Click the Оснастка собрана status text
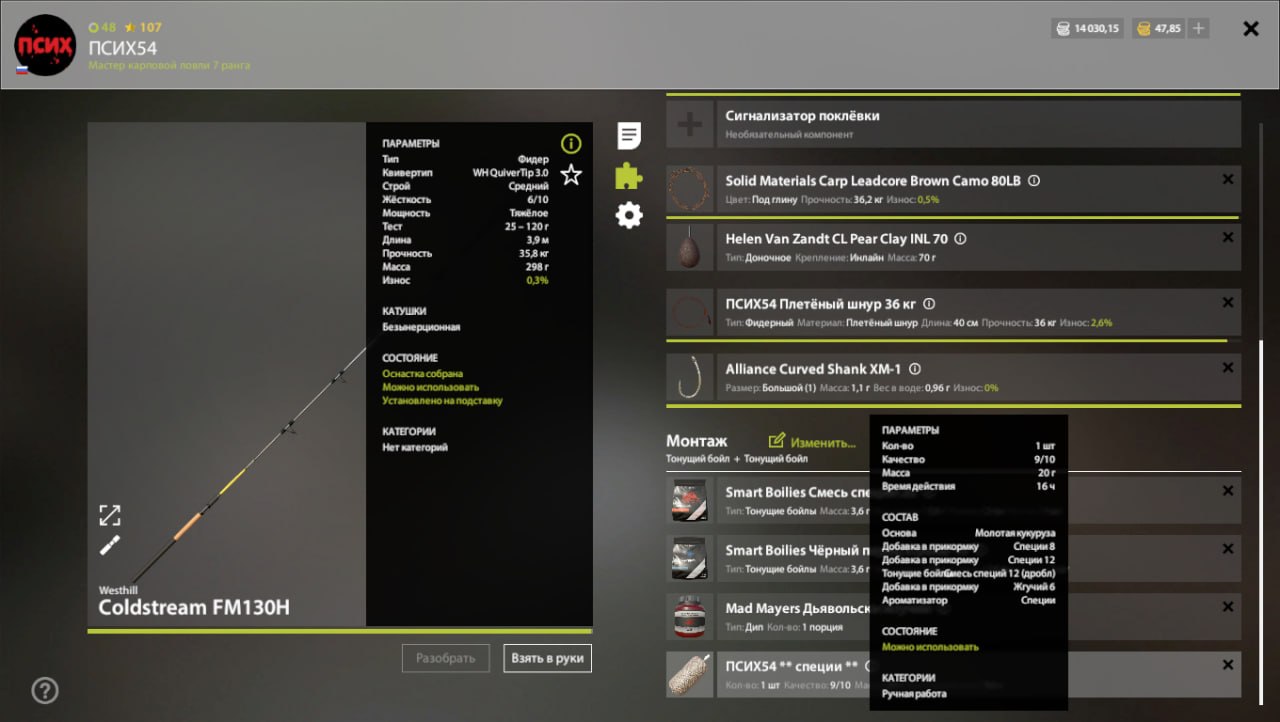The image size is (1280, 722). point(422,374)
